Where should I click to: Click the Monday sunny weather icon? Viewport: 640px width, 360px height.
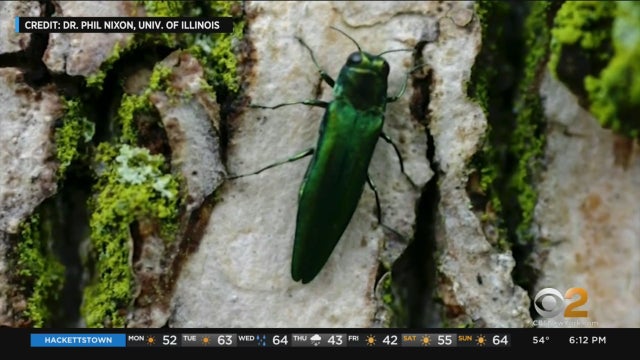[151, 340]
